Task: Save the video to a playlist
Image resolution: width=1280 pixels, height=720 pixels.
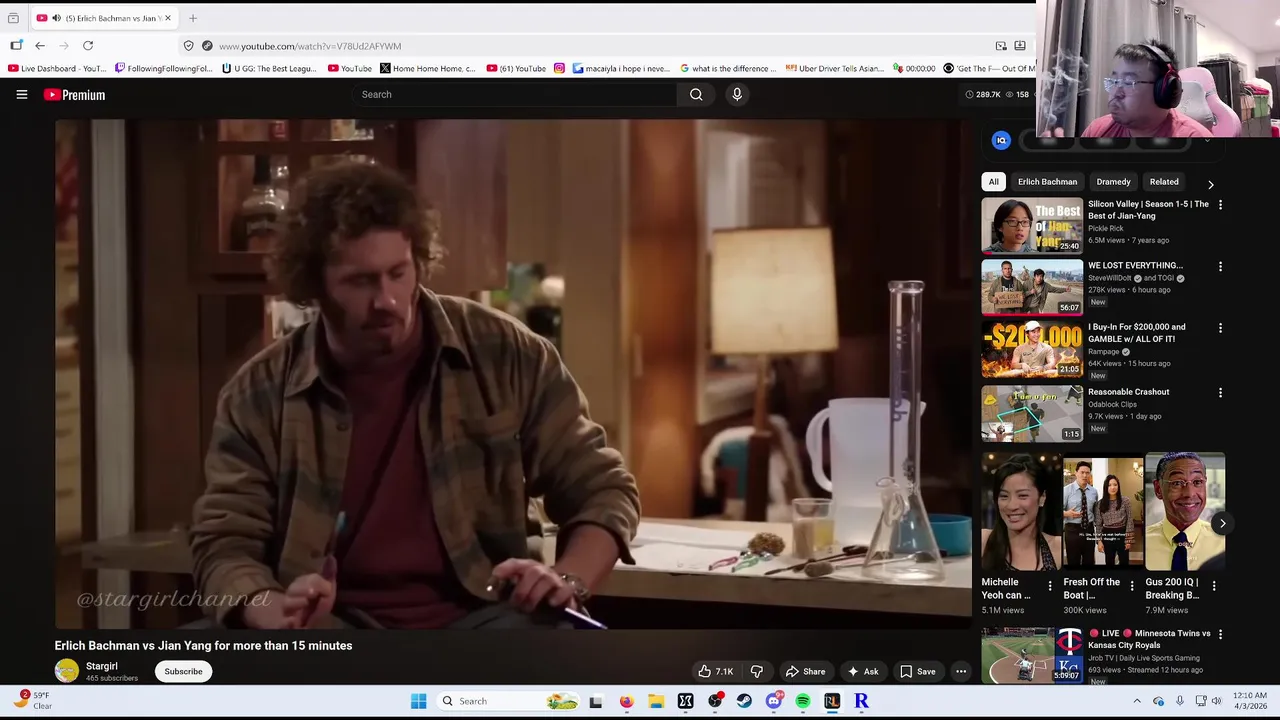Action: tap(918, 672)
